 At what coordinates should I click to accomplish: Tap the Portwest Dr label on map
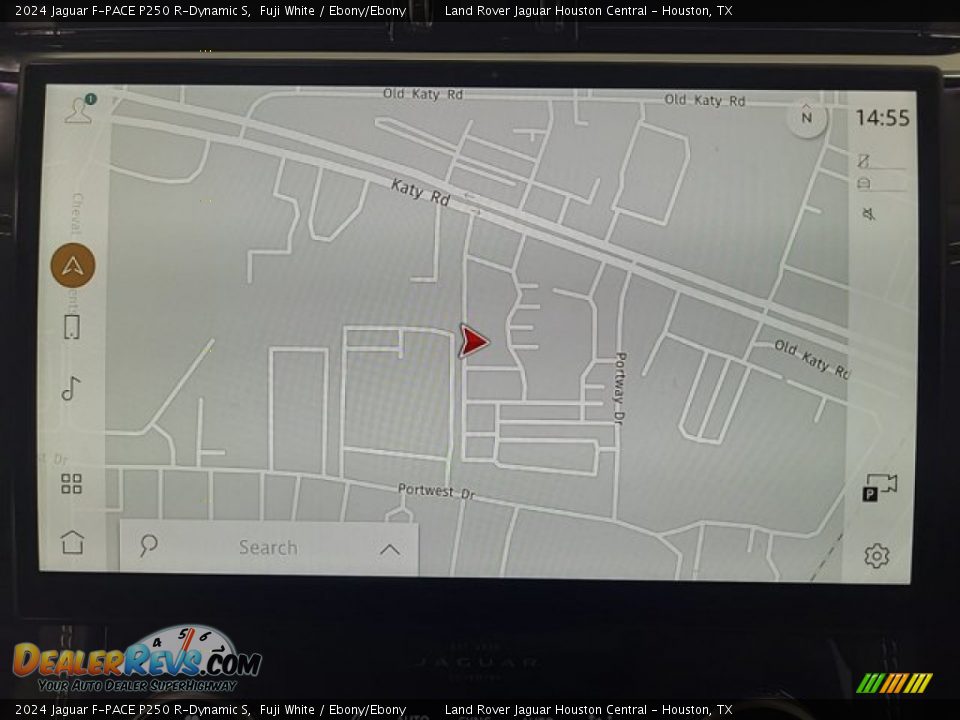437,491
